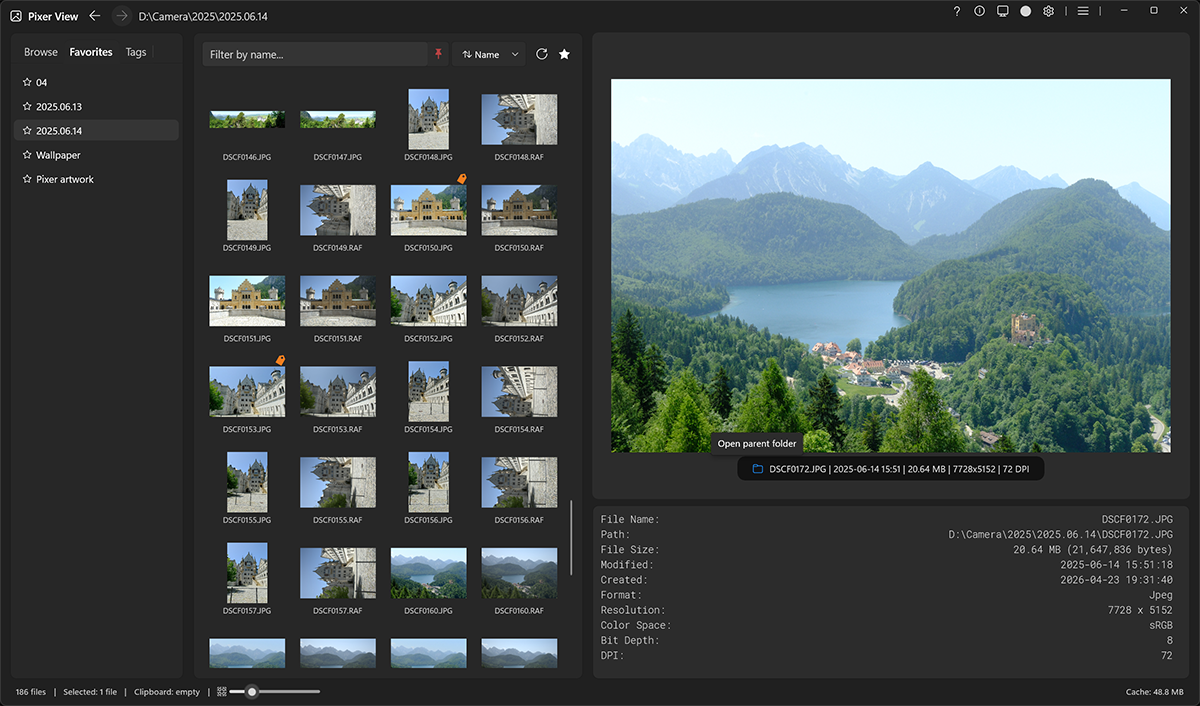Switch to the Tags tab
The image size is (1200, 706).
point(136,51)
